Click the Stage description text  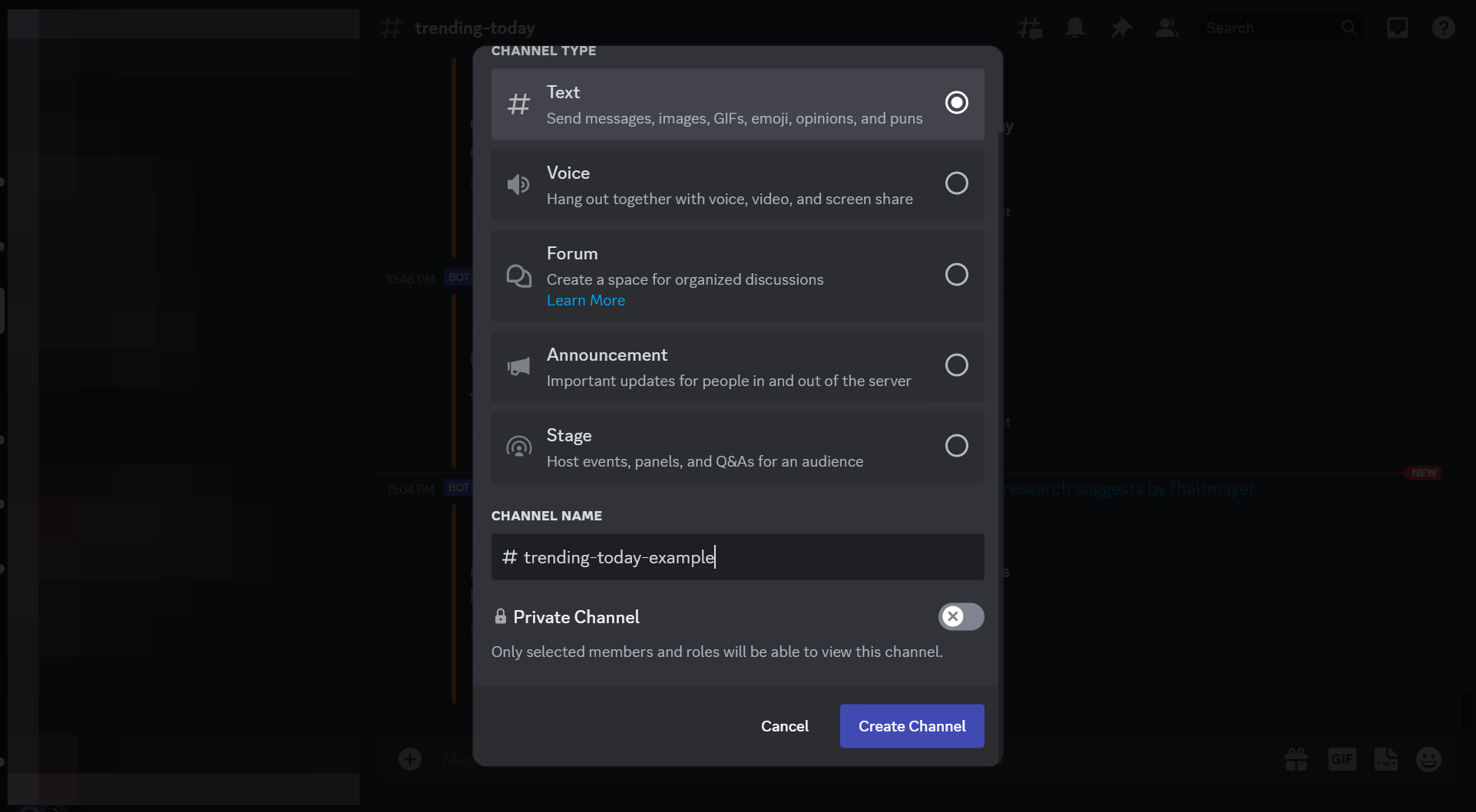pos(705,462)
